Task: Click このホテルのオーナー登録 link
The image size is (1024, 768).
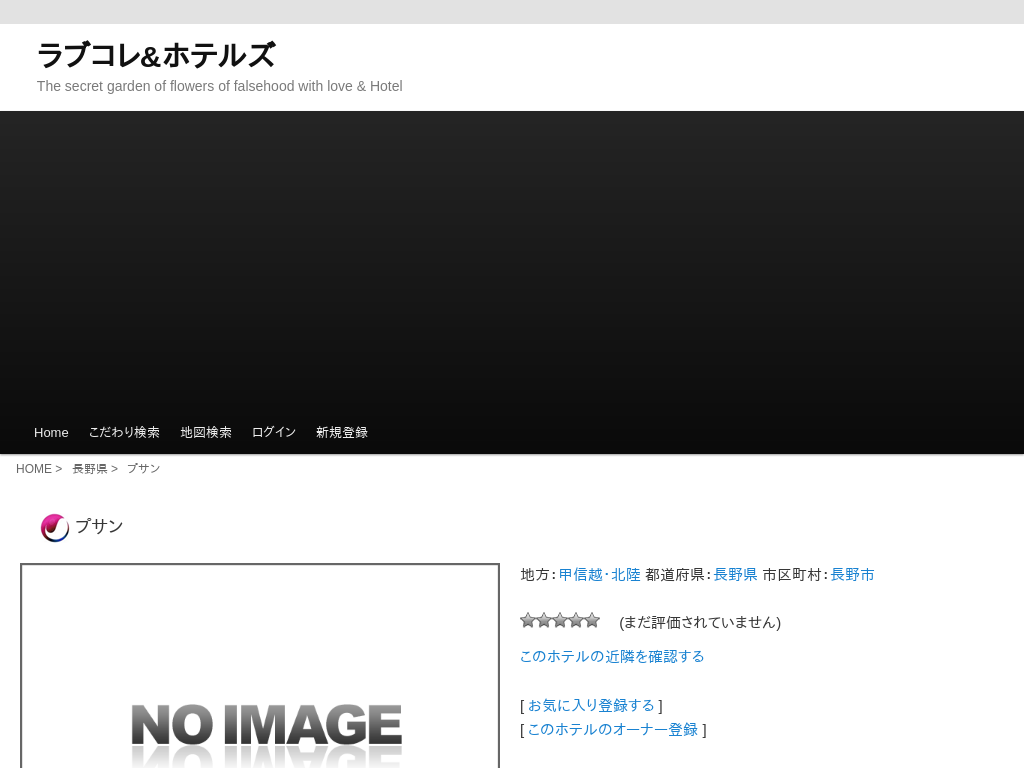Action: (x=612, y=730)
